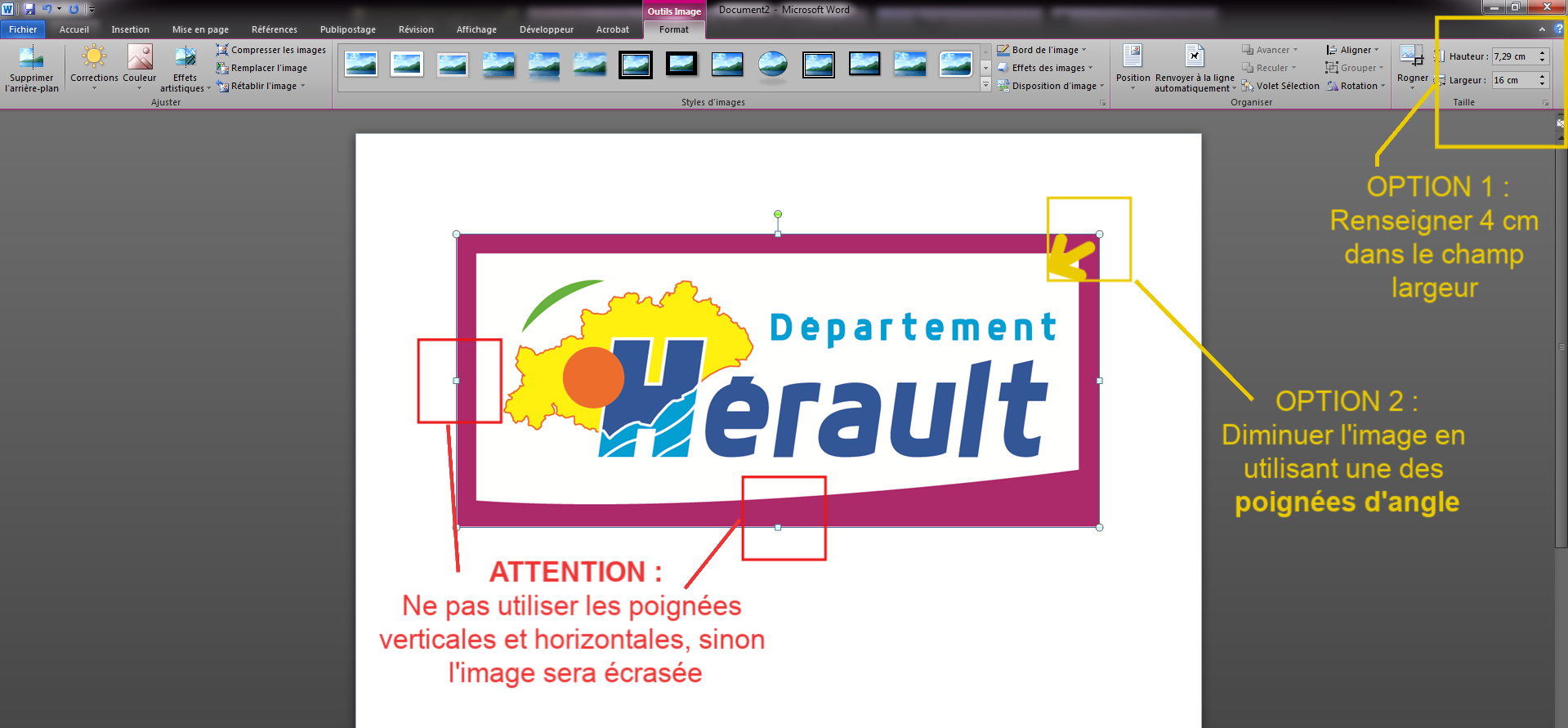This screenshot has width=1568, height=728.
Task: Apply the highlighted thick black frame style
Action: point(636,64)
